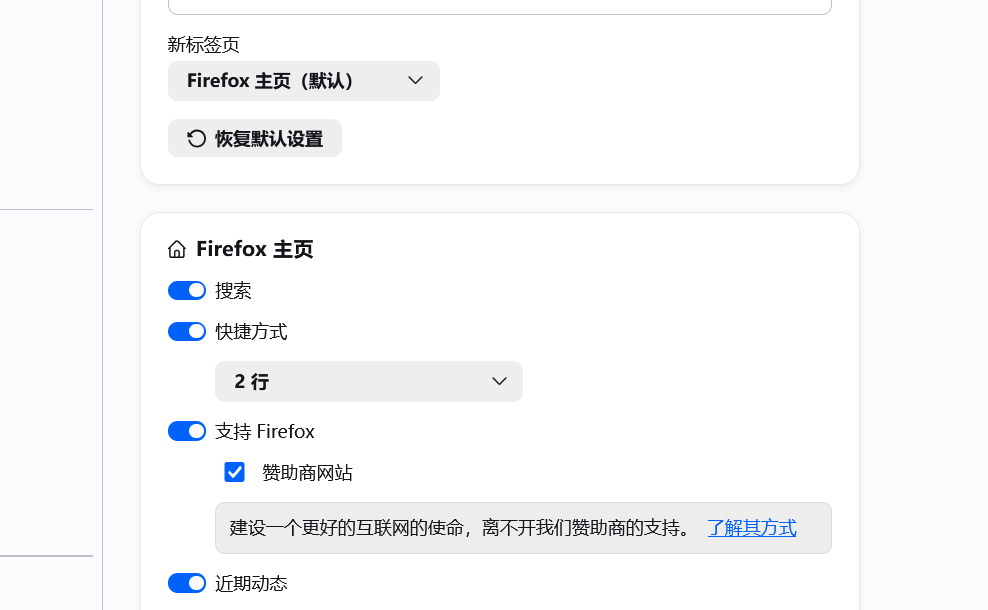
Task: Expand the 2 行 rows dropdown
Action: click(x=369, y=381)
